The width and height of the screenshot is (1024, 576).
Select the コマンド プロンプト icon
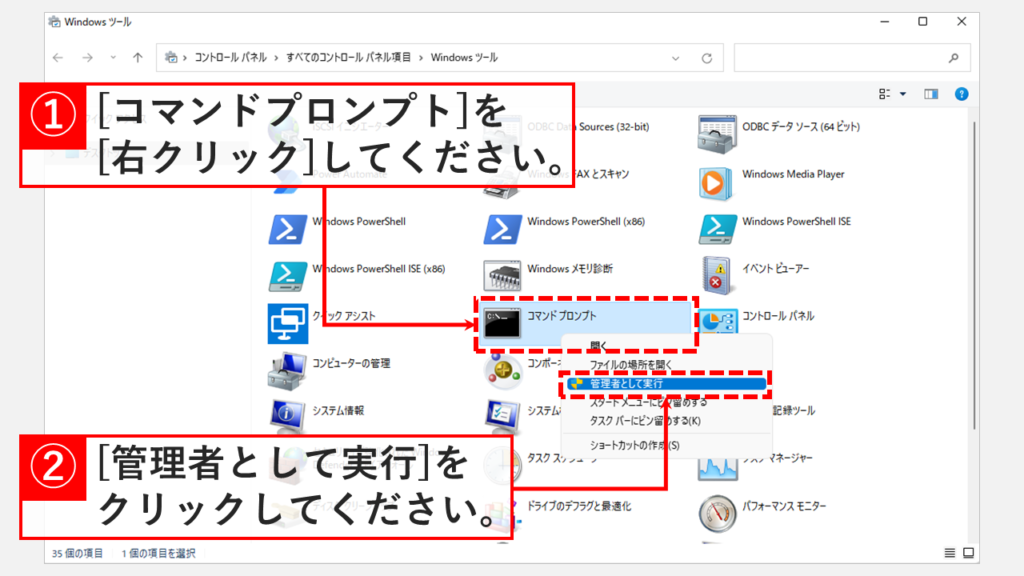coord(502,323)
